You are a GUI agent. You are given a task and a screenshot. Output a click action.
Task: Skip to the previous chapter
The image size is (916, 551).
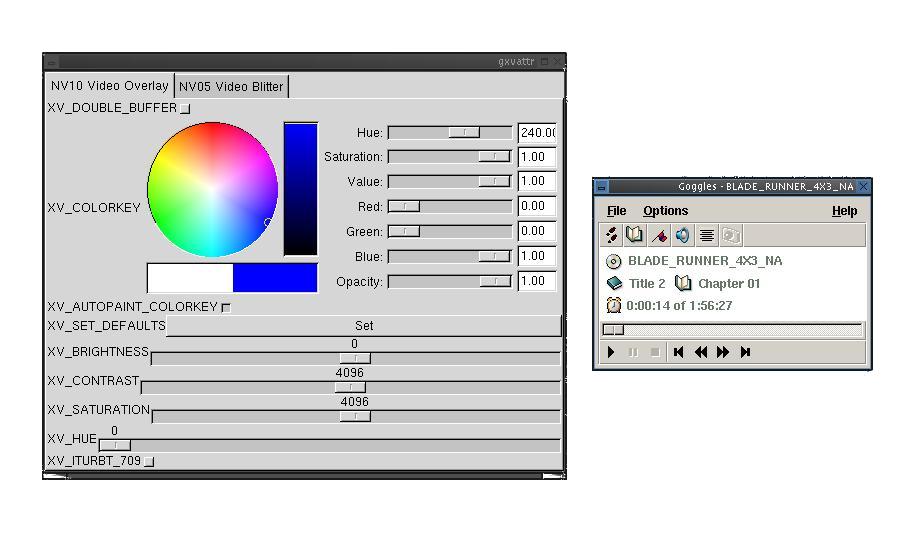tap(678, 352)
